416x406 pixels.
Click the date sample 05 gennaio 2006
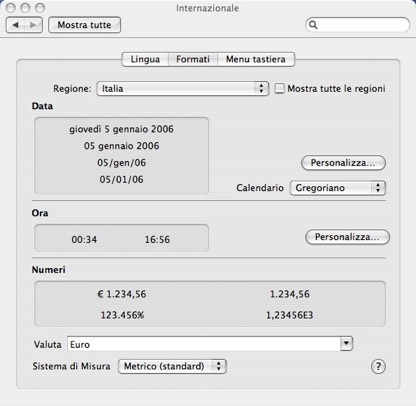click(121, 146)
